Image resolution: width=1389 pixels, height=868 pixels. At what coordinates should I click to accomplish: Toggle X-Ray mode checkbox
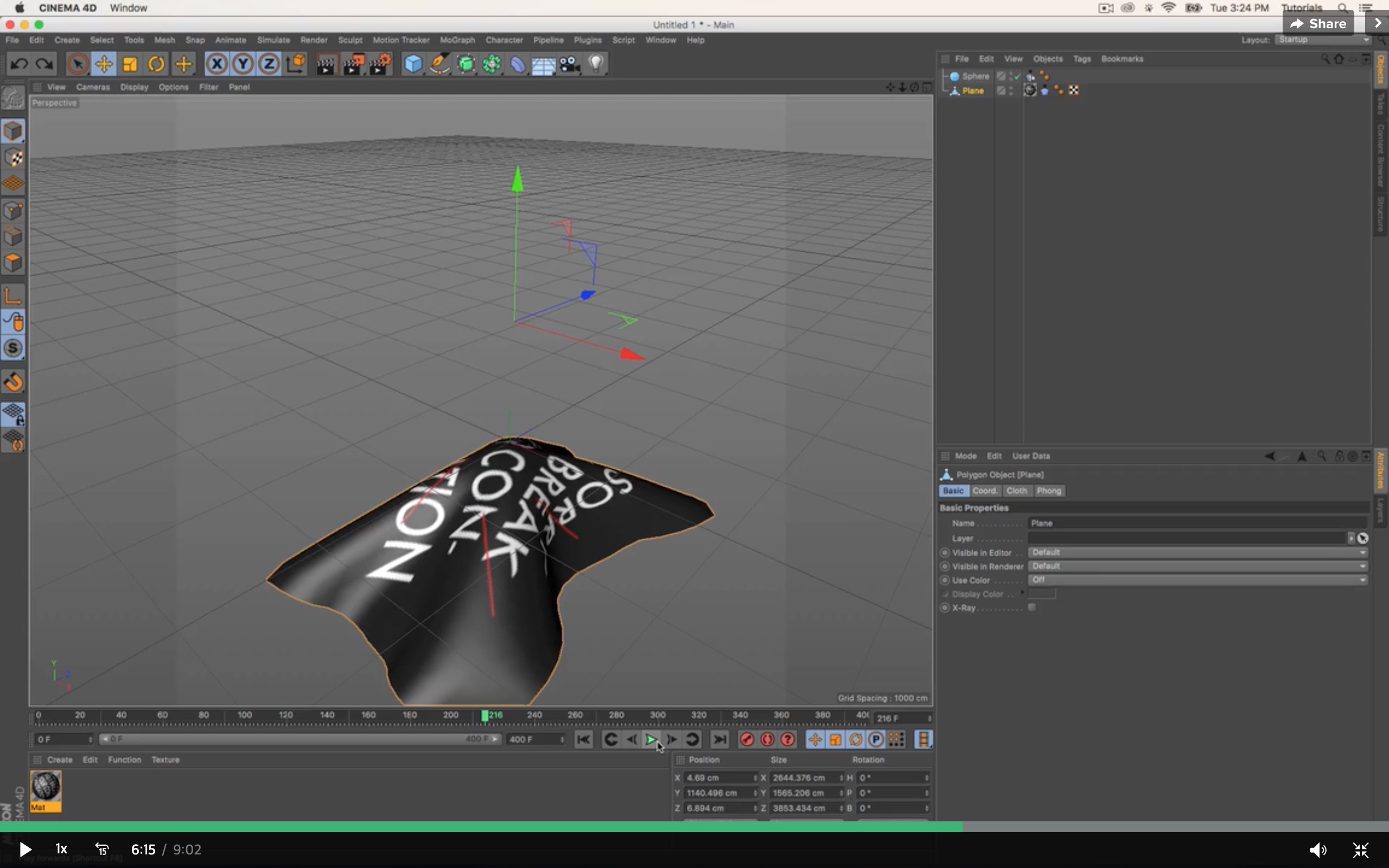click(1033, 608)
